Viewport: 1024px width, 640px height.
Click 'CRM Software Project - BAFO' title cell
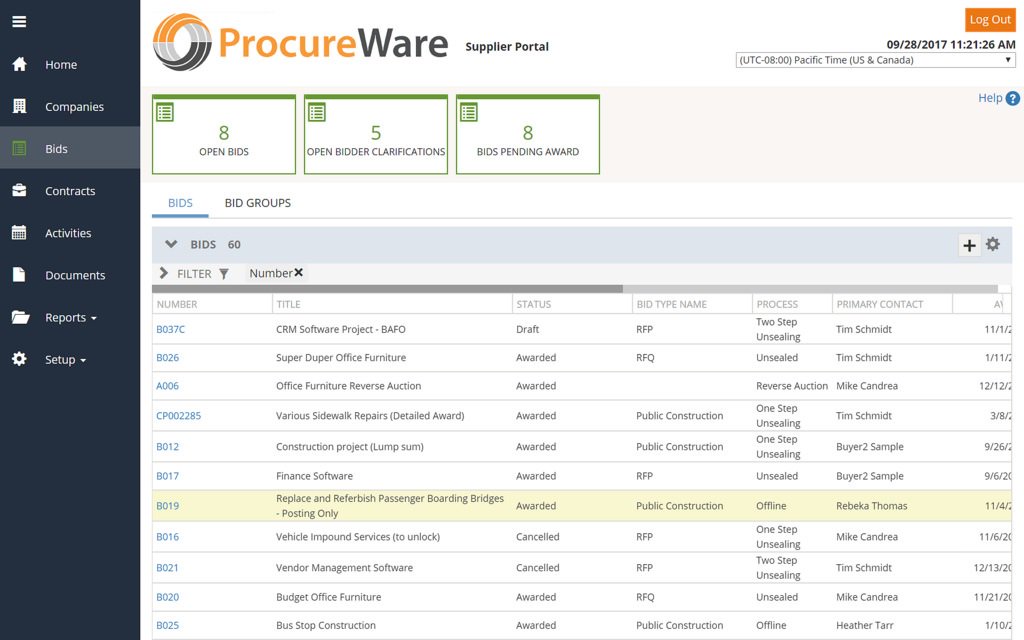point(341,329)
